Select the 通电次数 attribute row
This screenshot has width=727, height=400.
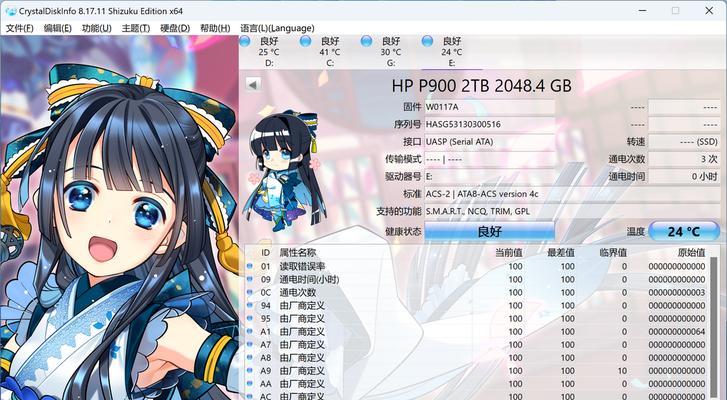click(477, 292)
